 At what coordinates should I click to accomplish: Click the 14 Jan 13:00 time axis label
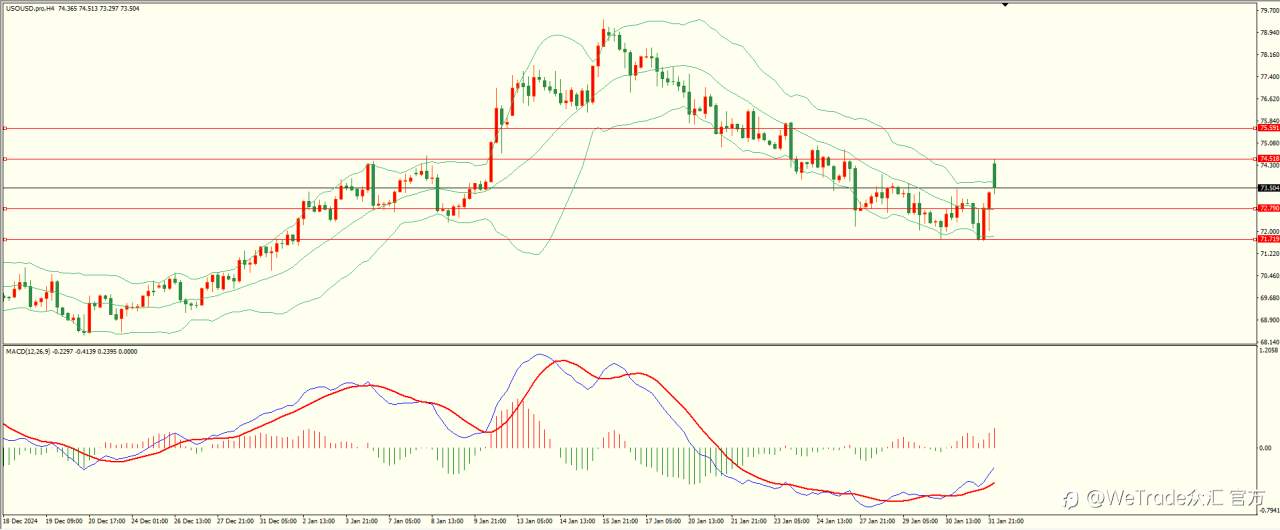(577, 521)
